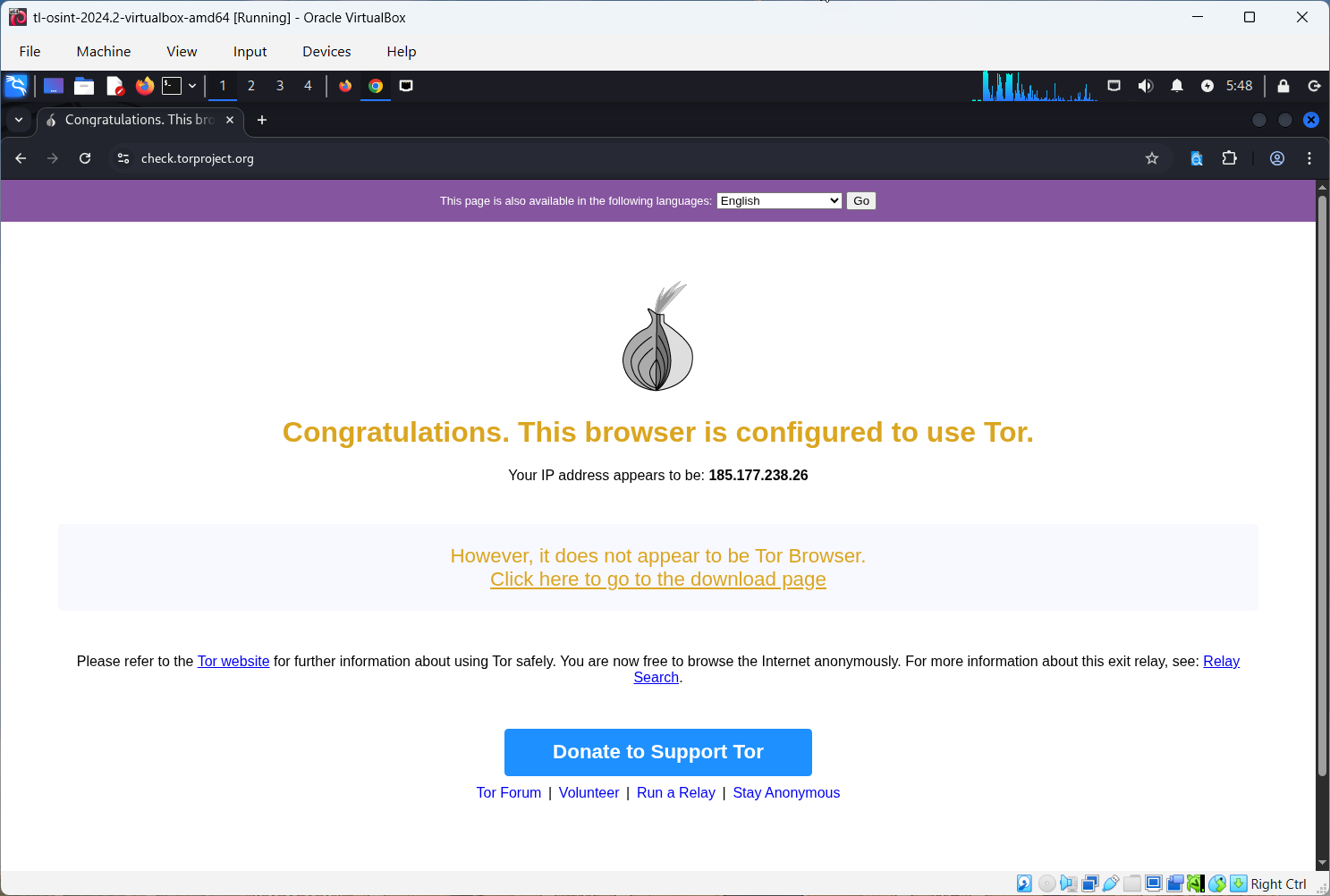Open the English language dropdown
The height and width of the screenshot is (896, 1330).
(x=779, y=201)
